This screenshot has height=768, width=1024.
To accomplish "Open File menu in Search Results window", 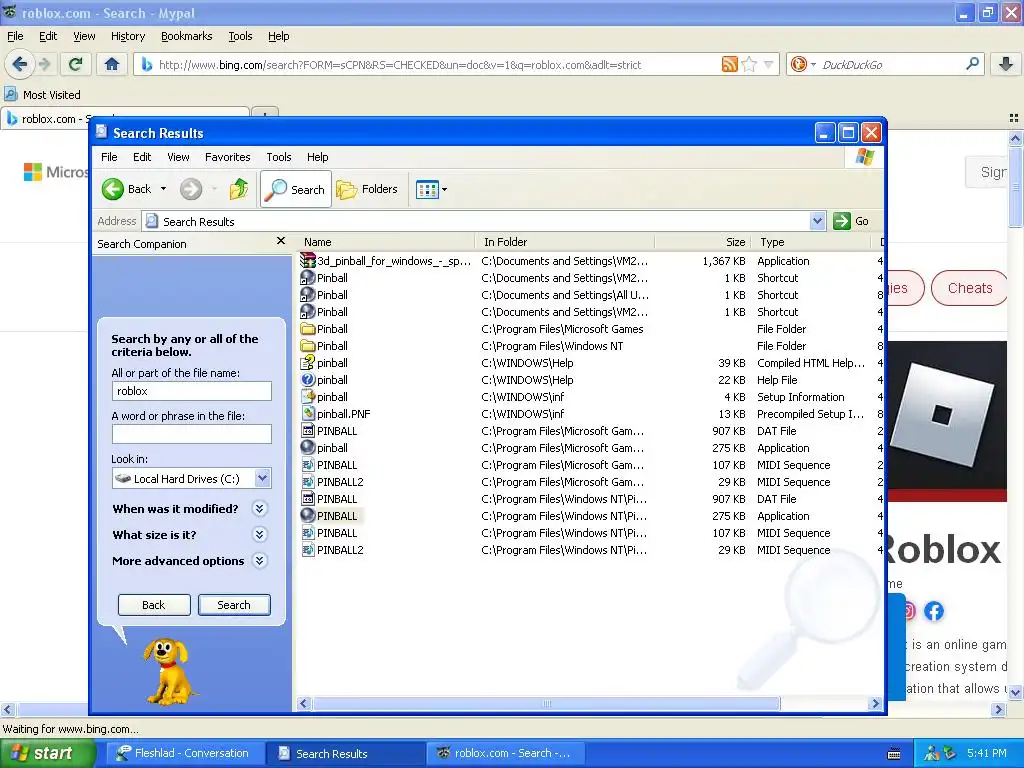I will click(x=109, y=157).
